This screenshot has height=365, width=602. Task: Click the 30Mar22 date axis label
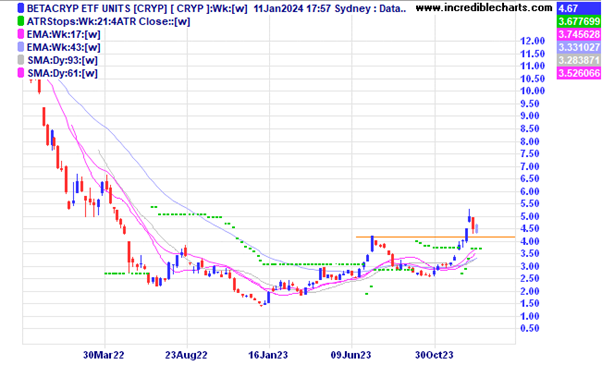104,355
